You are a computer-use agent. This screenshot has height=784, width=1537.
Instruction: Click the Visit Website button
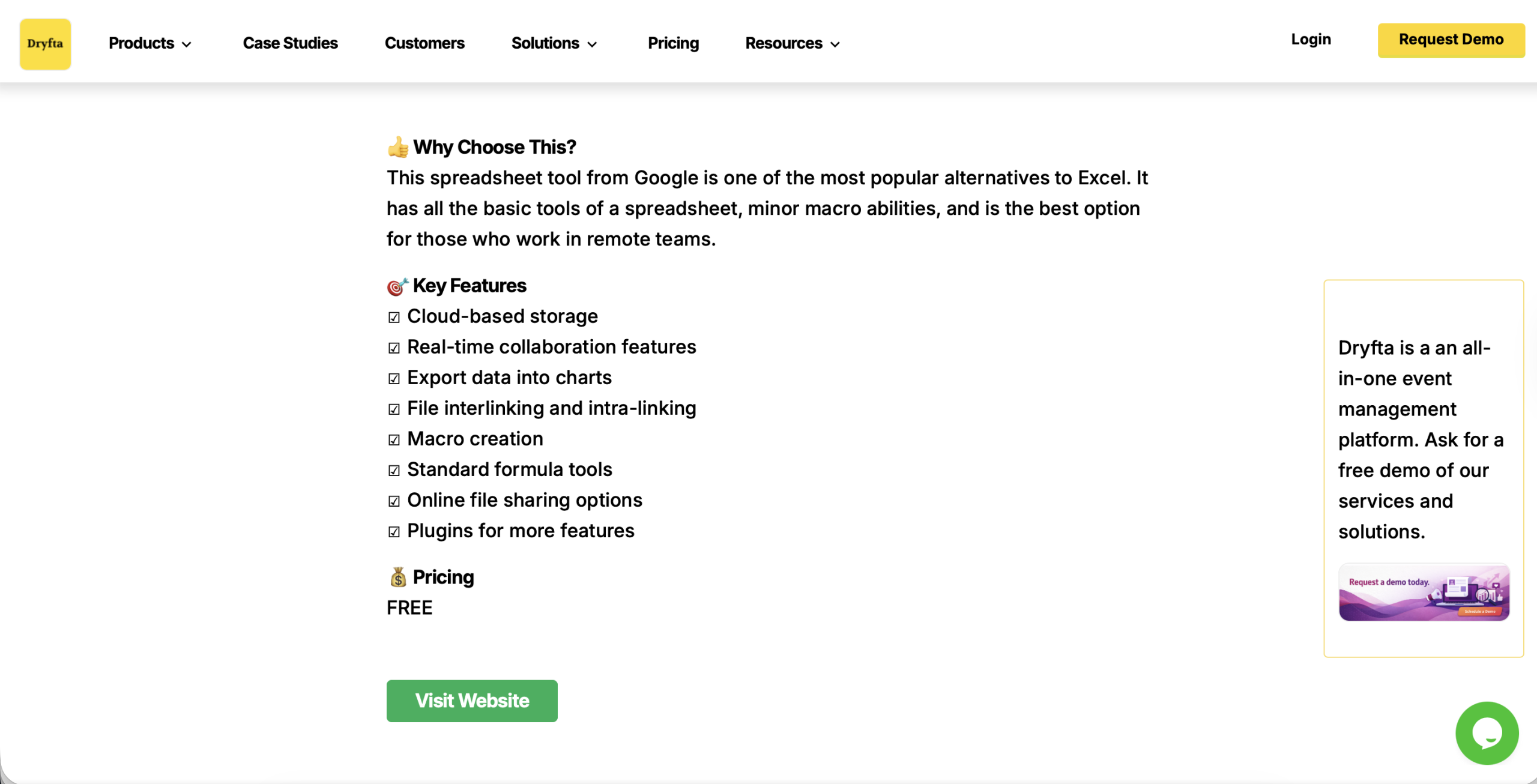[472, 701]
